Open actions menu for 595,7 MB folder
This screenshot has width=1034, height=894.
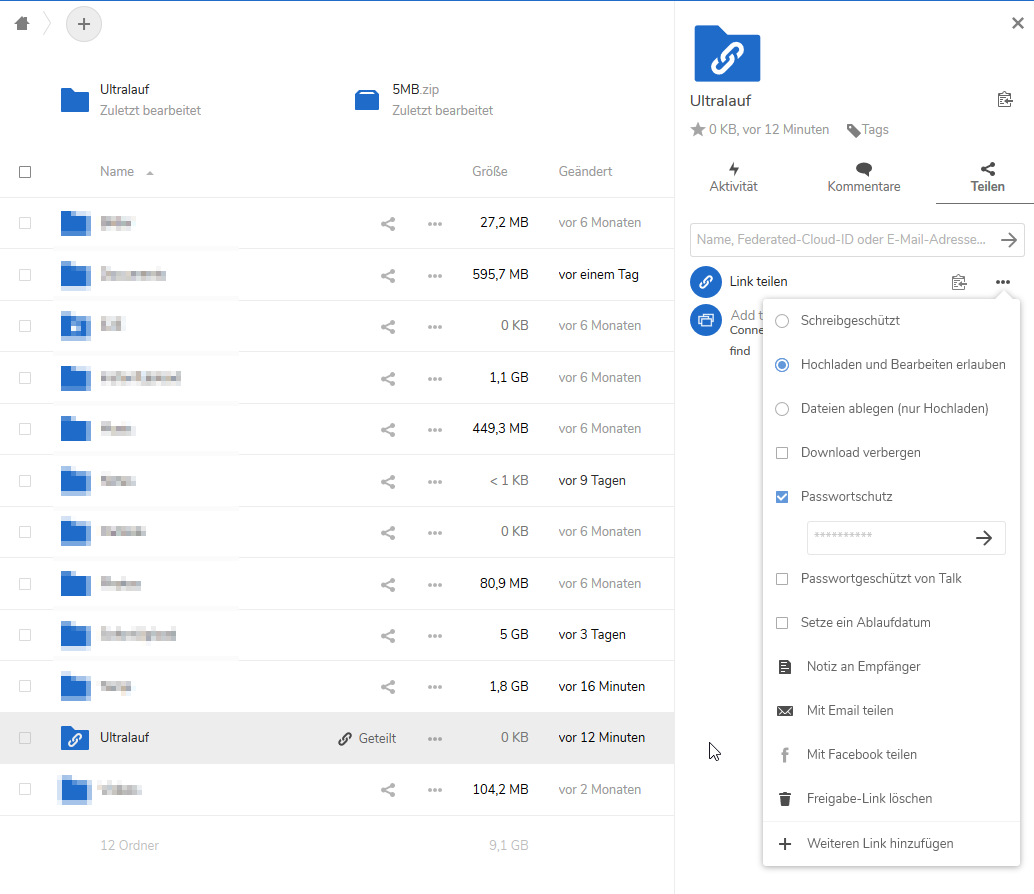coord(435,276)
